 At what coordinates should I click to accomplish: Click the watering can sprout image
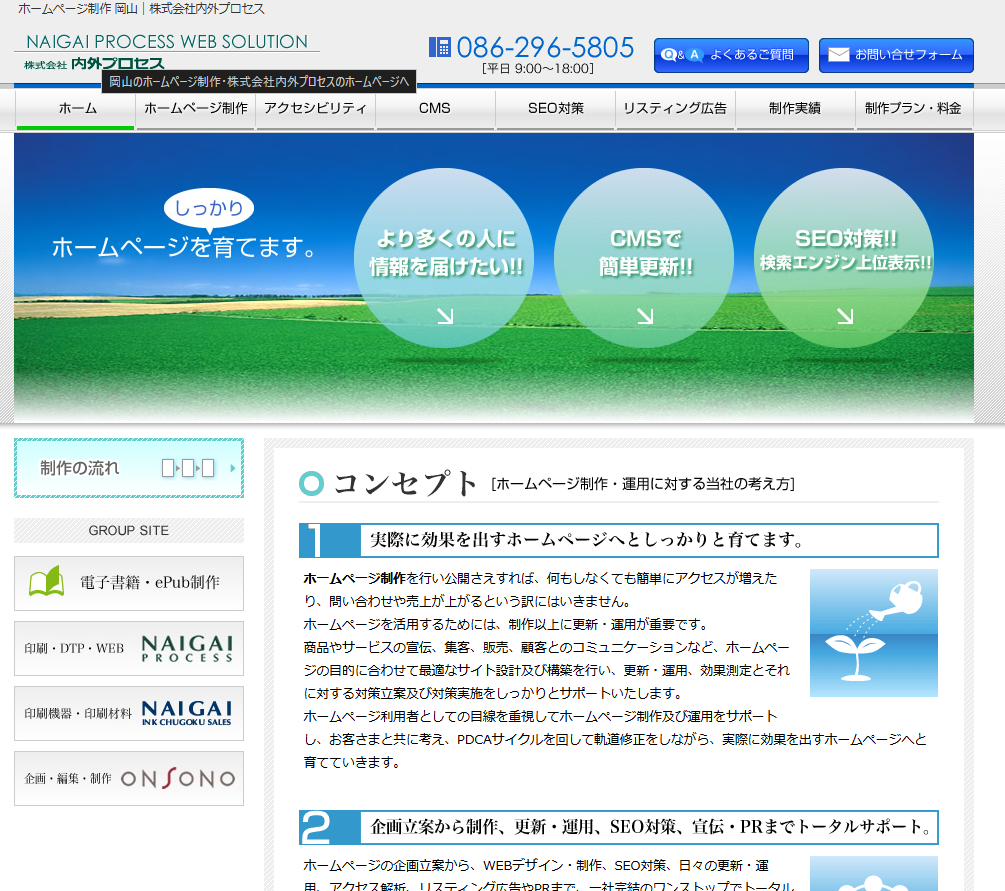[x=873, y=632]
